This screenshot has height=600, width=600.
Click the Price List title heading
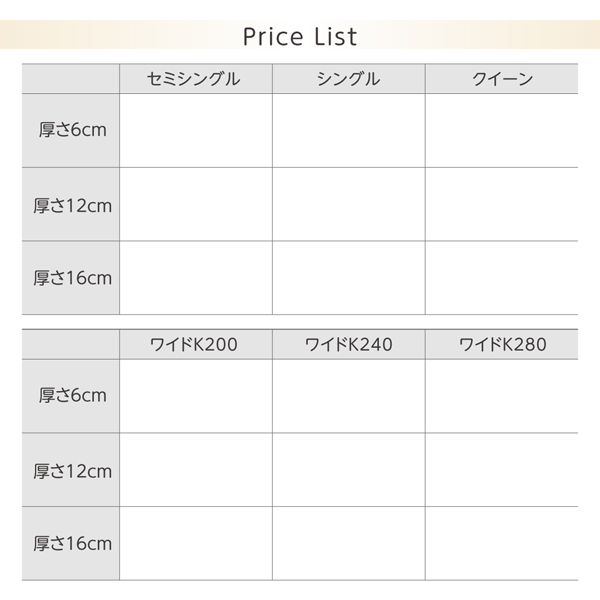coord(300,37)
